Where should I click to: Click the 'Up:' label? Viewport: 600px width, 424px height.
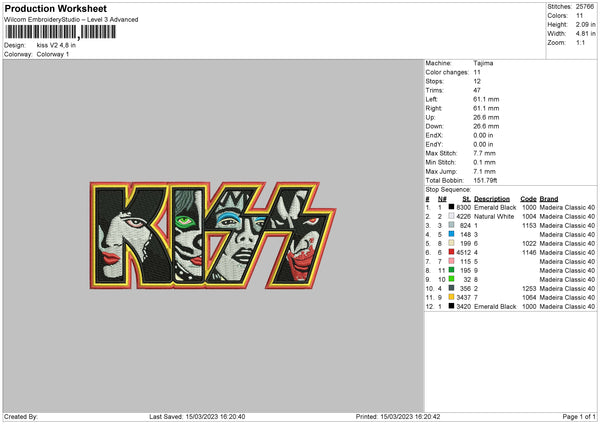430,117
